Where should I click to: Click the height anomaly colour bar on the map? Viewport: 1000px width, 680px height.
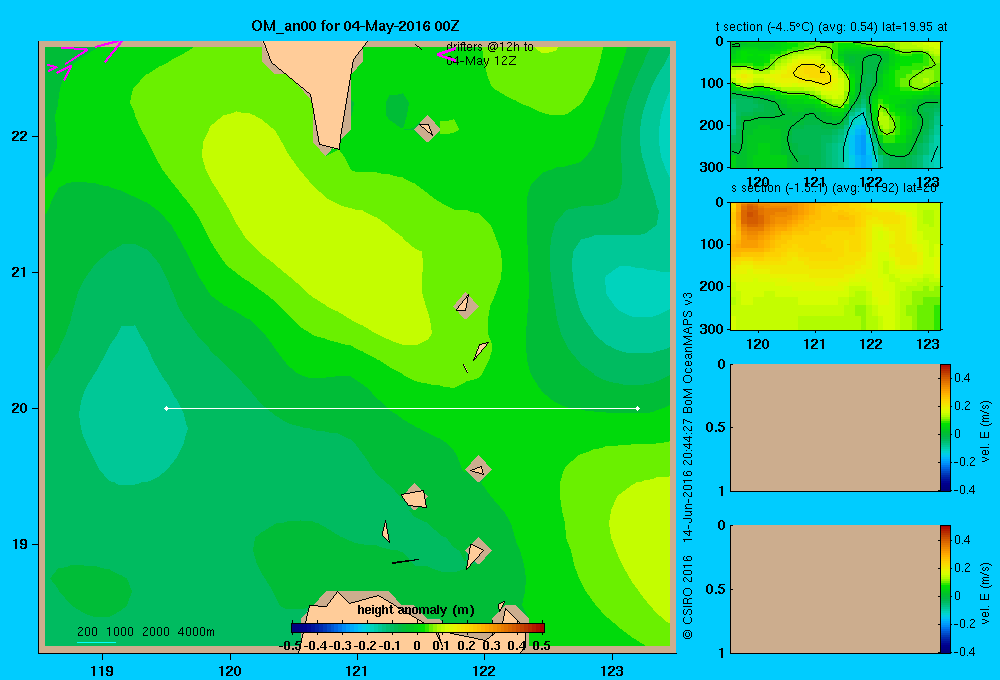(x=418, y=628)
